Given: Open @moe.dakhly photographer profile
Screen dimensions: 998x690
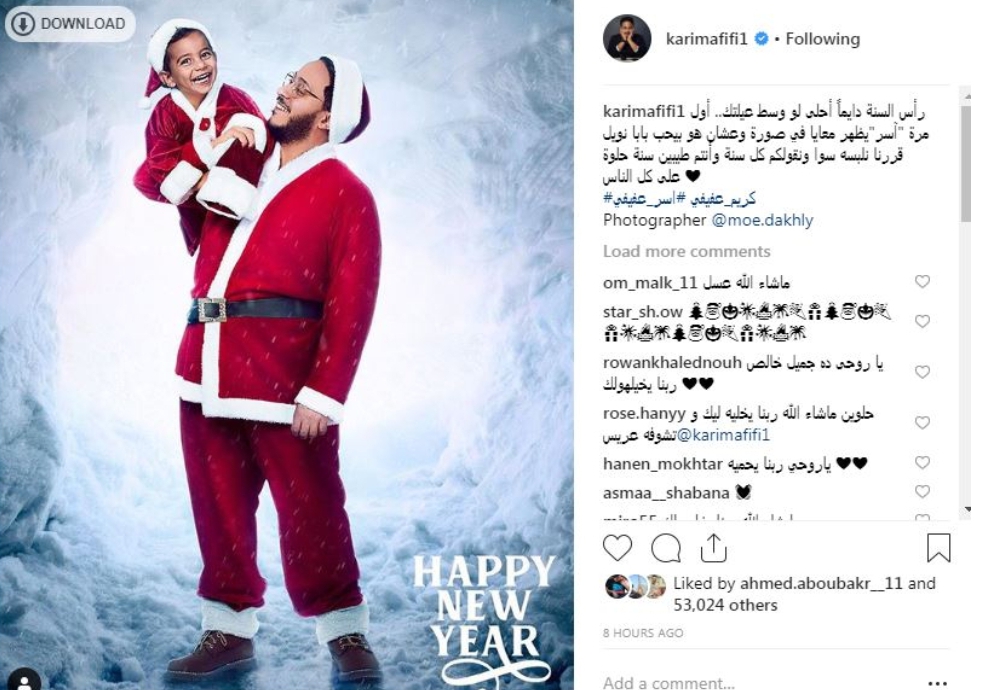Looking at the screenshot, I should (762, 220).
